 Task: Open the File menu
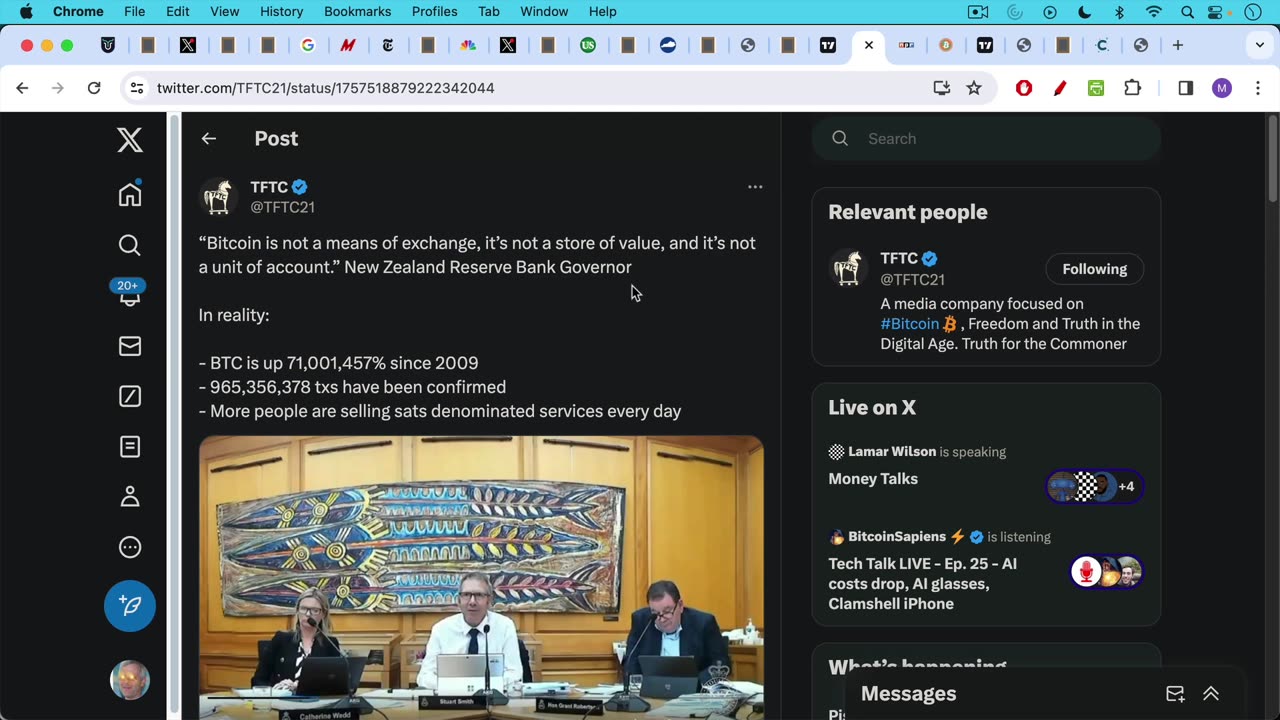tap(135, 12)
